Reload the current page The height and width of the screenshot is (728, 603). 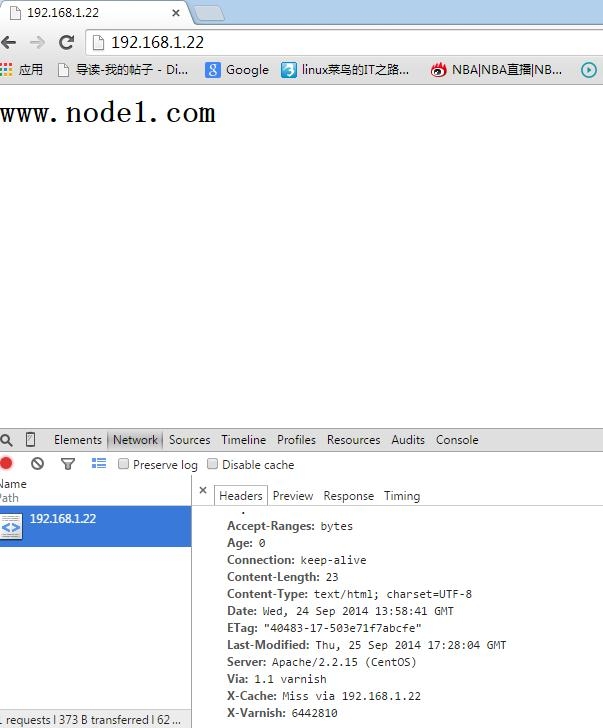[x=66, y=43]
